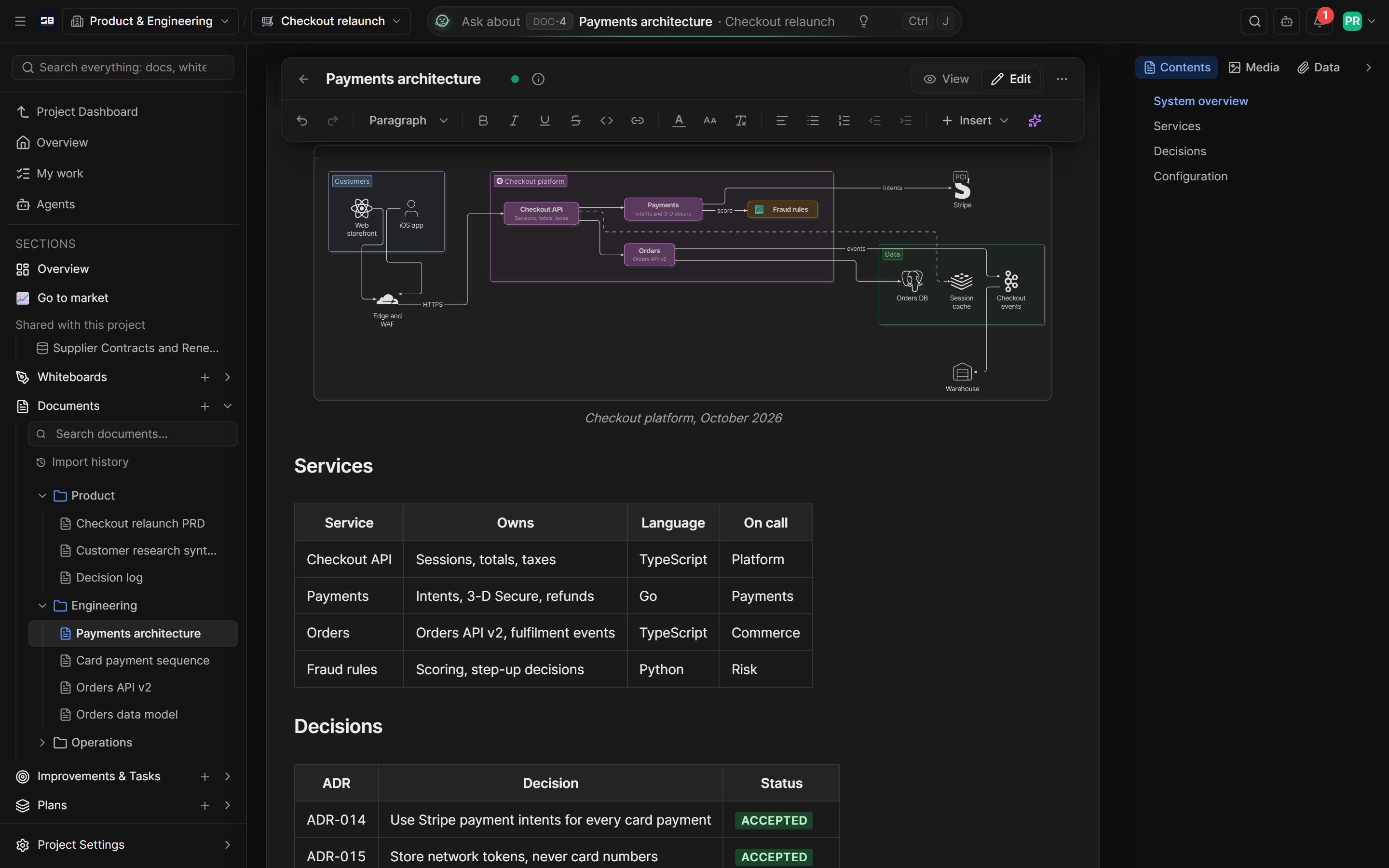Toggle strikethrough formatting
Viewport: 1389px width, 868px height.
(x=576, y=121)
